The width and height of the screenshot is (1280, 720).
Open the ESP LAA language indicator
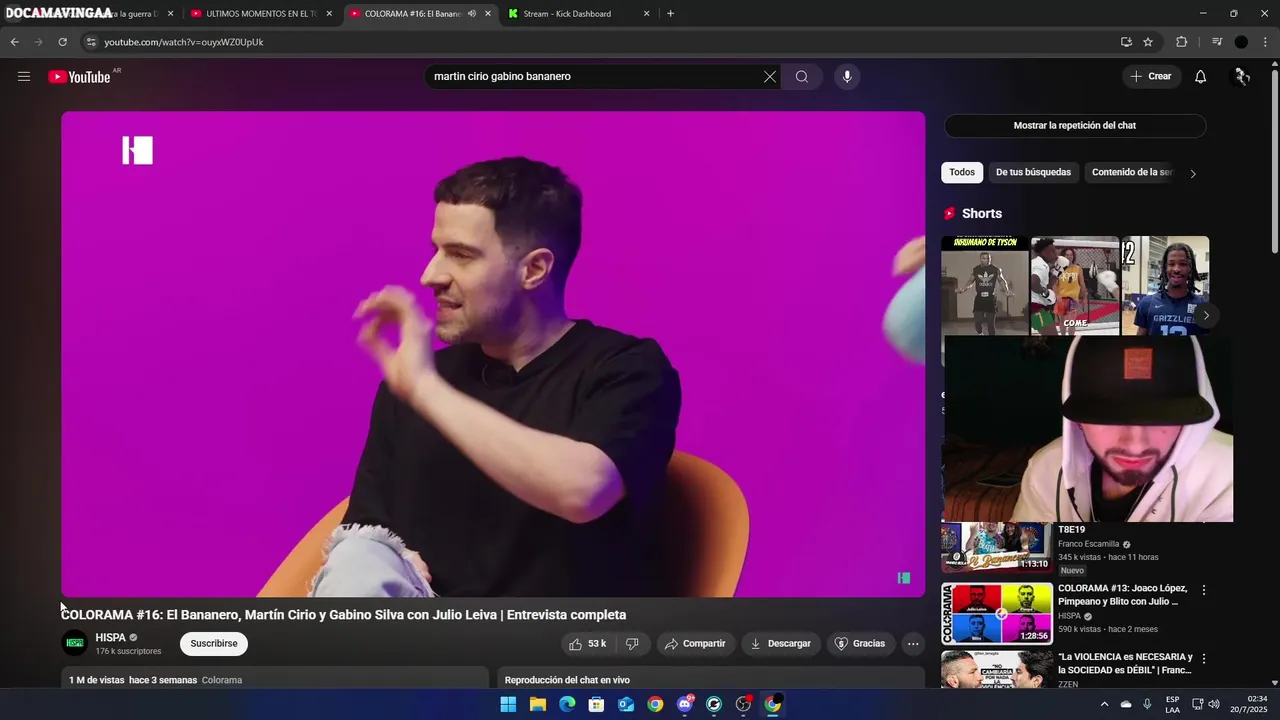1172,704
